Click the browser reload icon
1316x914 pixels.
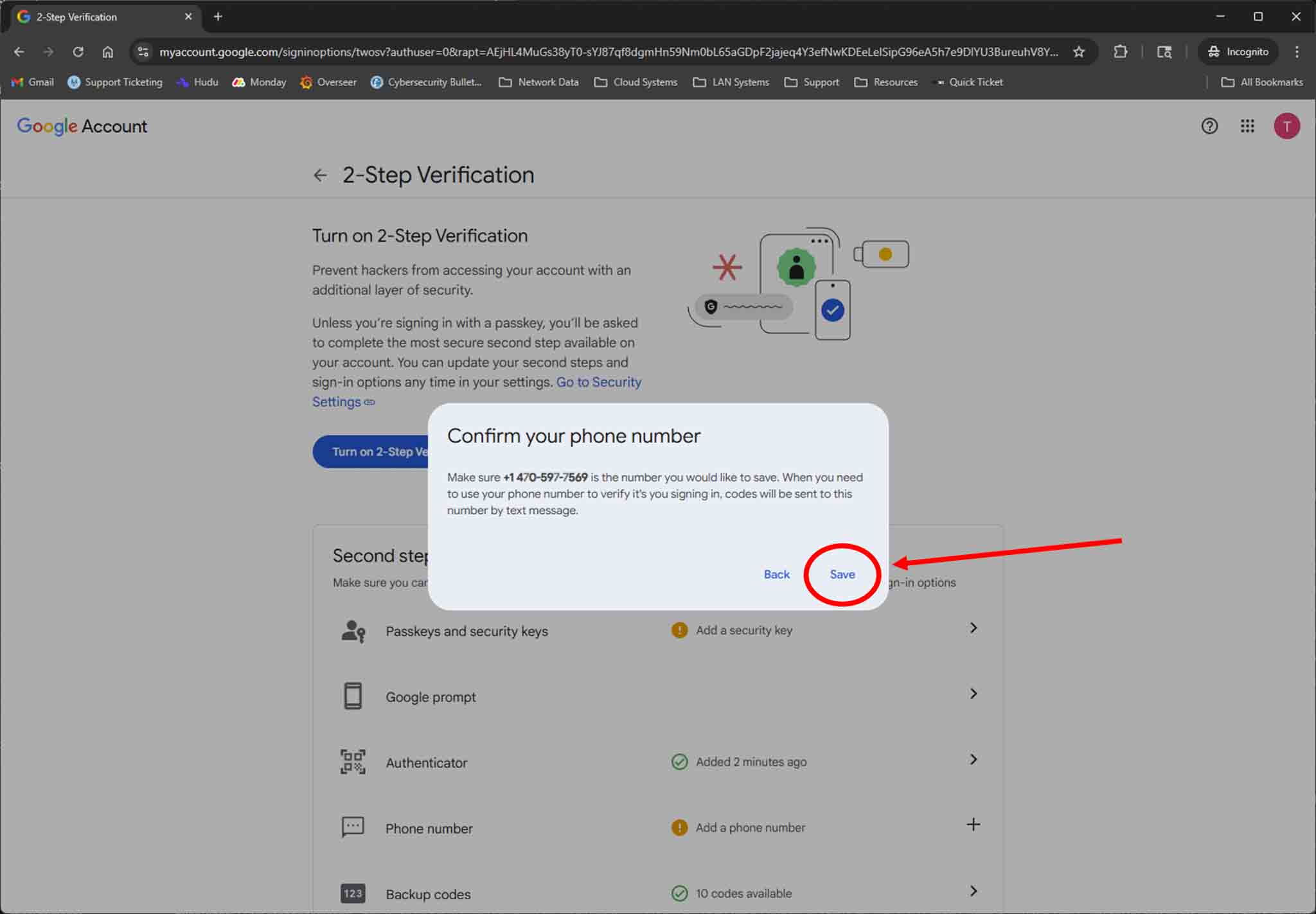pyautogui.click(x=78, y=52)
